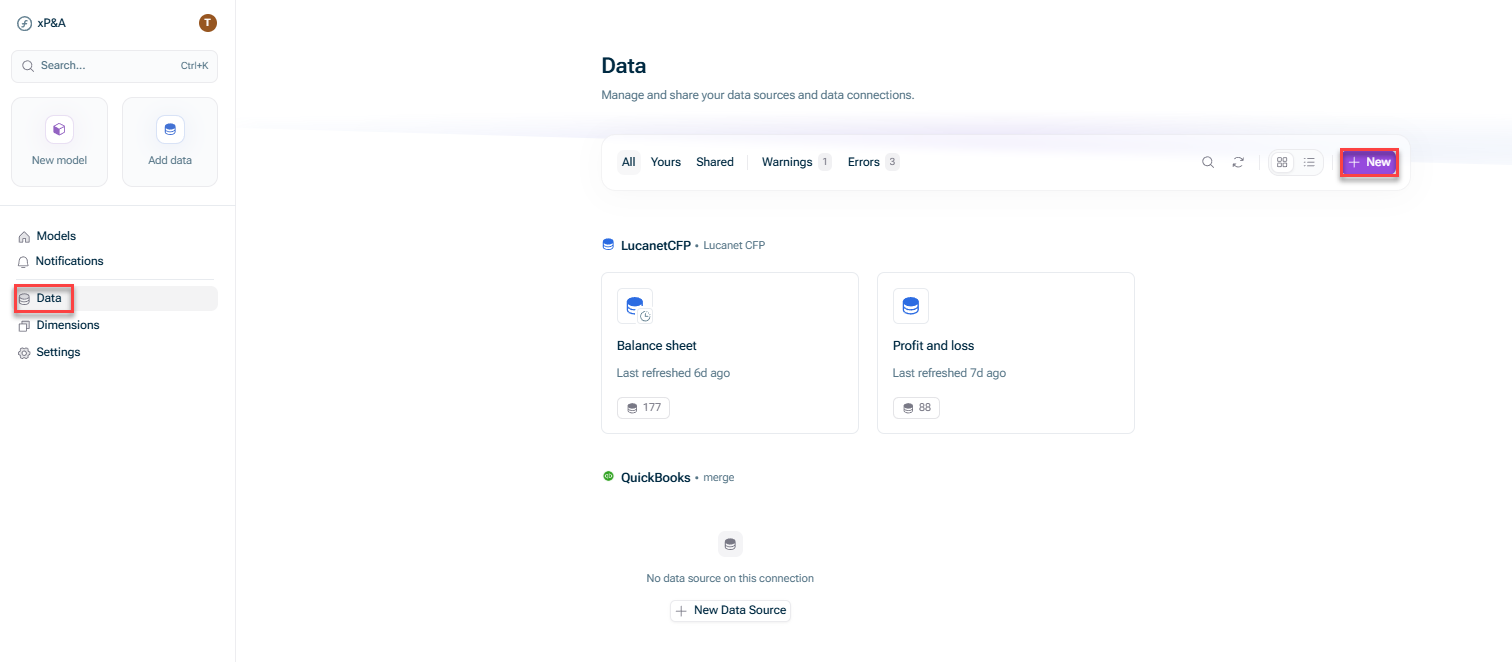
Task: Open the user avatar T menu
Action: click(x=207, y=23)
